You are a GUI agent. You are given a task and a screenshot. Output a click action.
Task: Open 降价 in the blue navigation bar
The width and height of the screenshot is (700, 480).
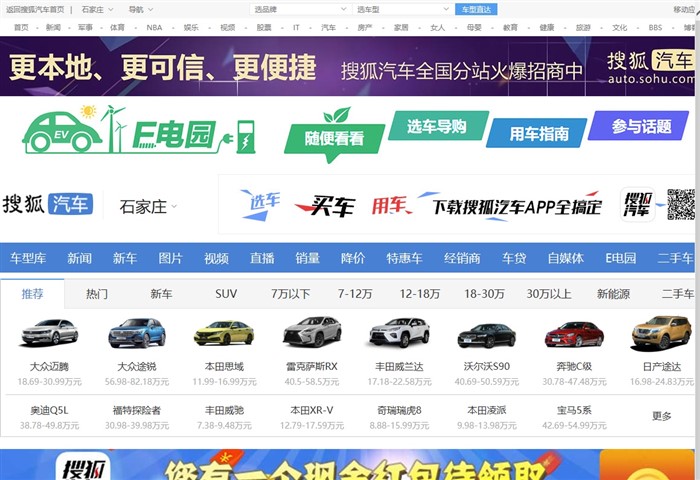[x=353, y=258]
